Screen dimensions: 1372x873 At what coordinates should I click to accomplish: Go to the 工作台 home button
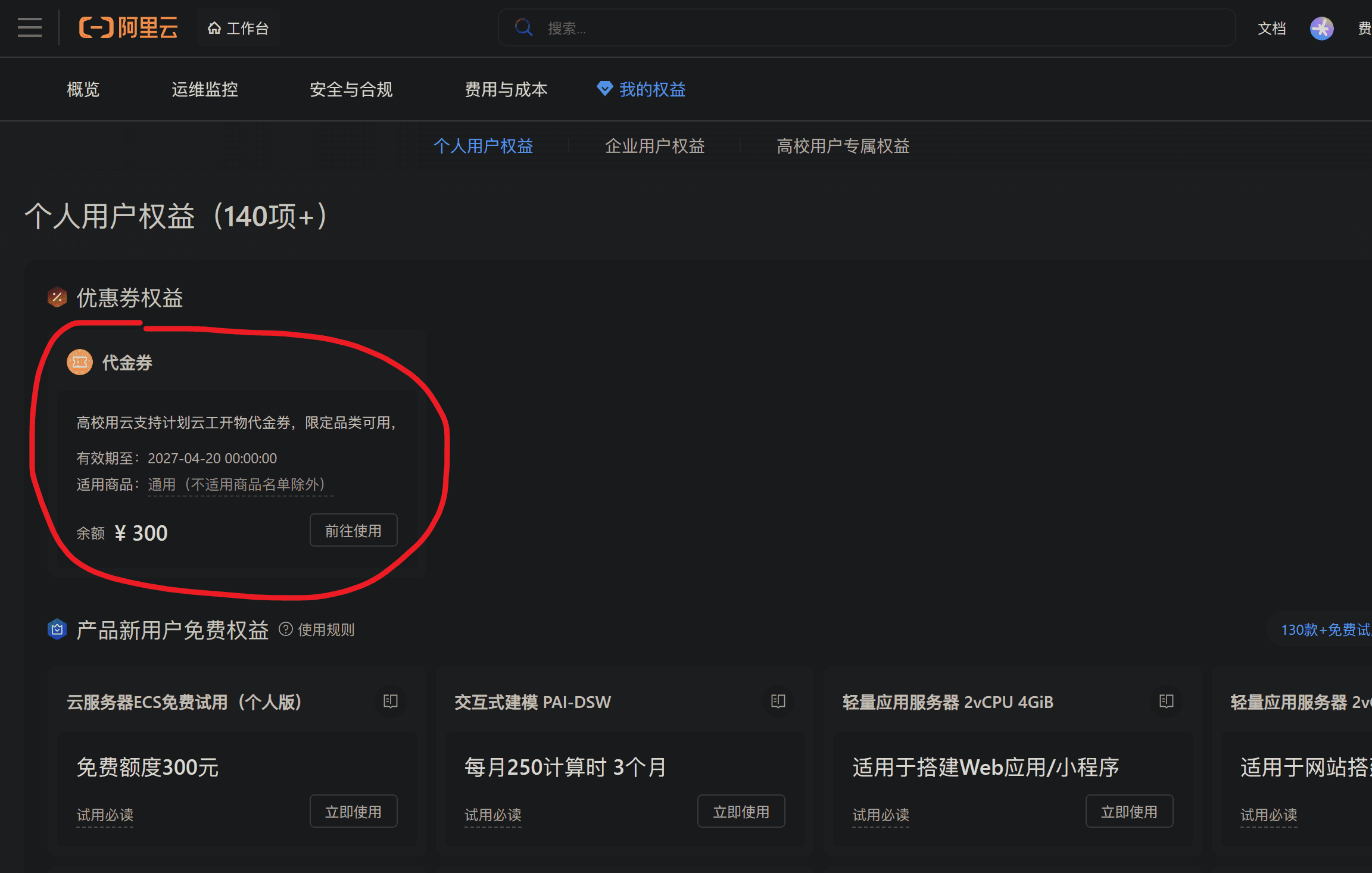click(238, 28)
